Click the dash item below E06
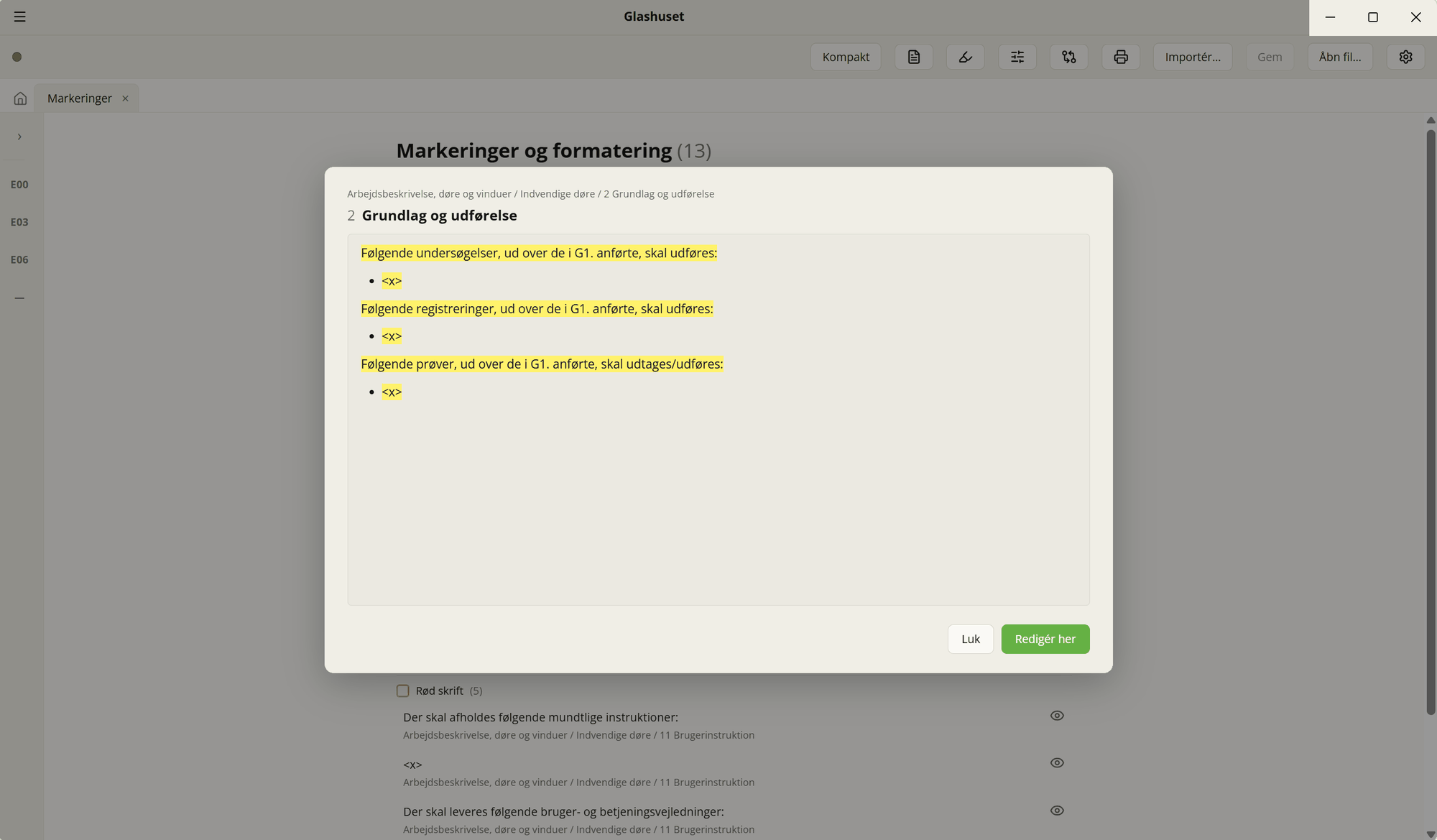The height and width of the screenshot is (840, 1437). click(x=19, y=297)
